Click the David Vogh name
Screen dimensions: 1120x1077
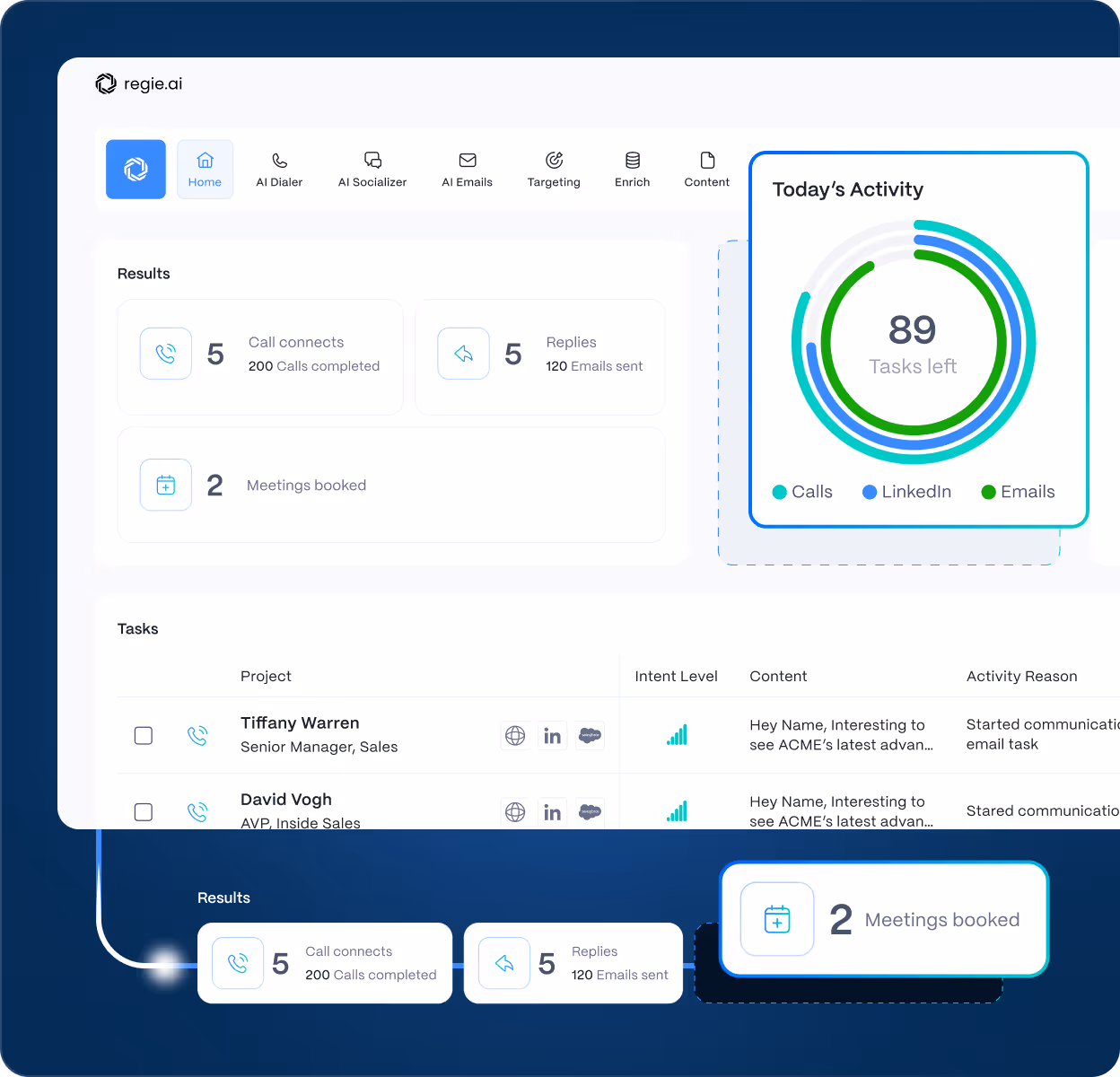click(286, 800)
